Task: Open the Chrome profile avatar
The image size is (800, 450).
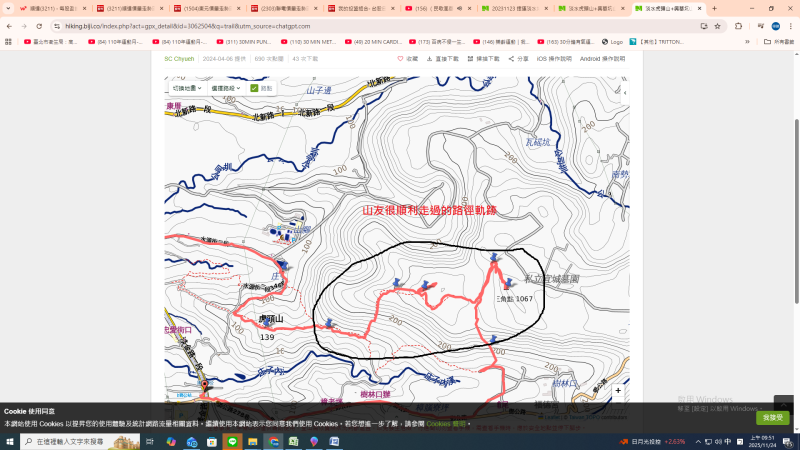Action: pyautogui.click(x=776, y=26)
